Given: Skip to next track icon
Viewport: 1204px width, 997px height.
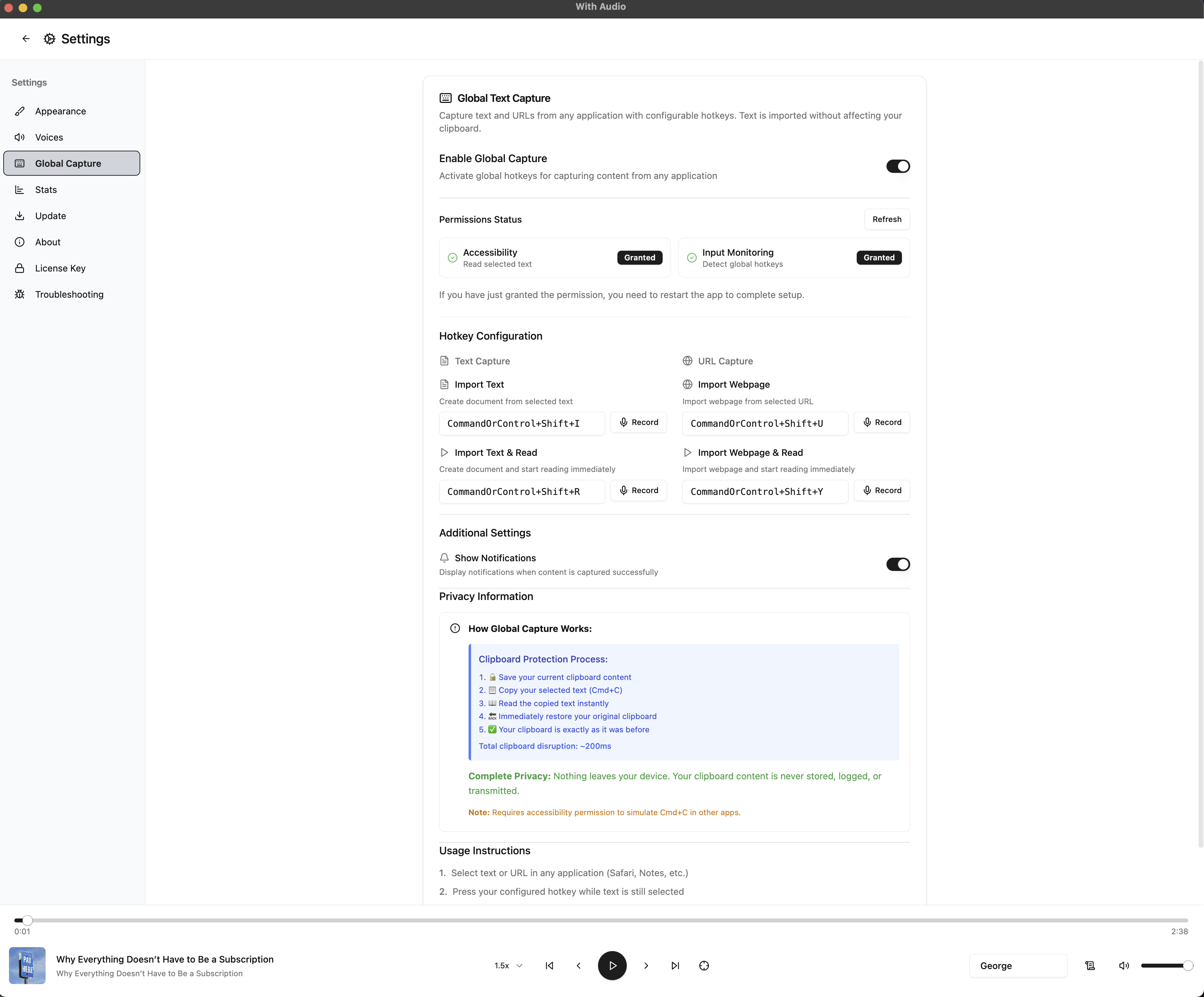Looking at the screenshot, I should point(675,965).
